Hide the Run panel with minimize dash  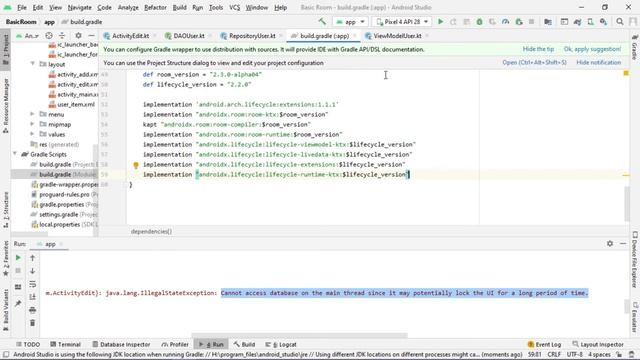coord(623,243)
